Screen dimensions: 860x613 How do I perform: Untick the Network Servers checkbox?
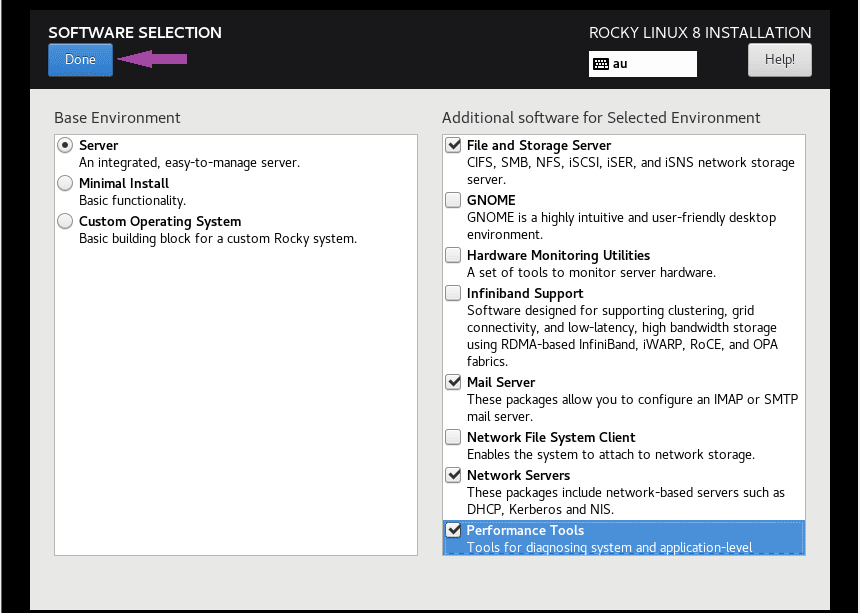453,475
